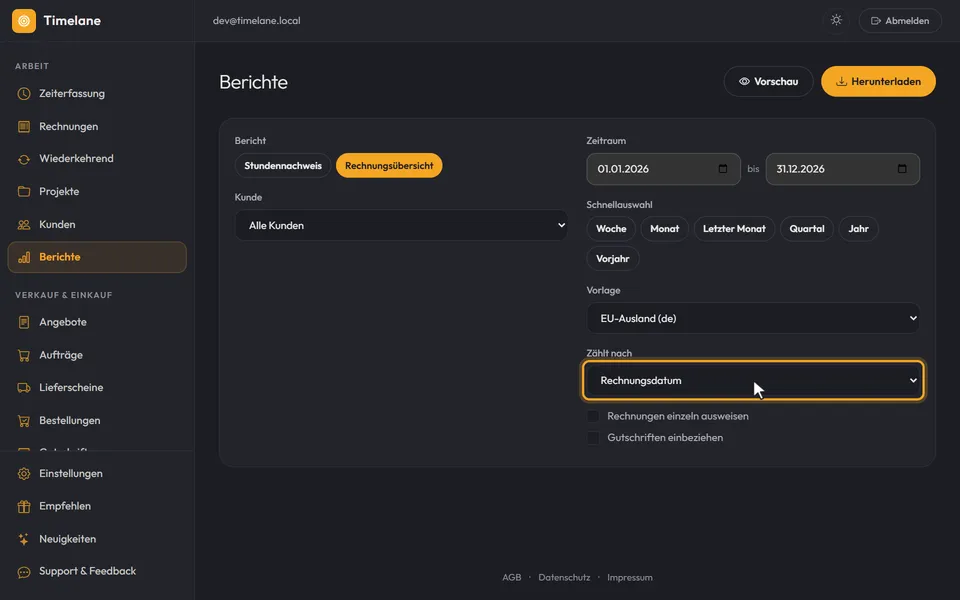The width and height of the screenshot is (960, 600).
Task: Click the start date field 01.01.2026
Action: 663,169
